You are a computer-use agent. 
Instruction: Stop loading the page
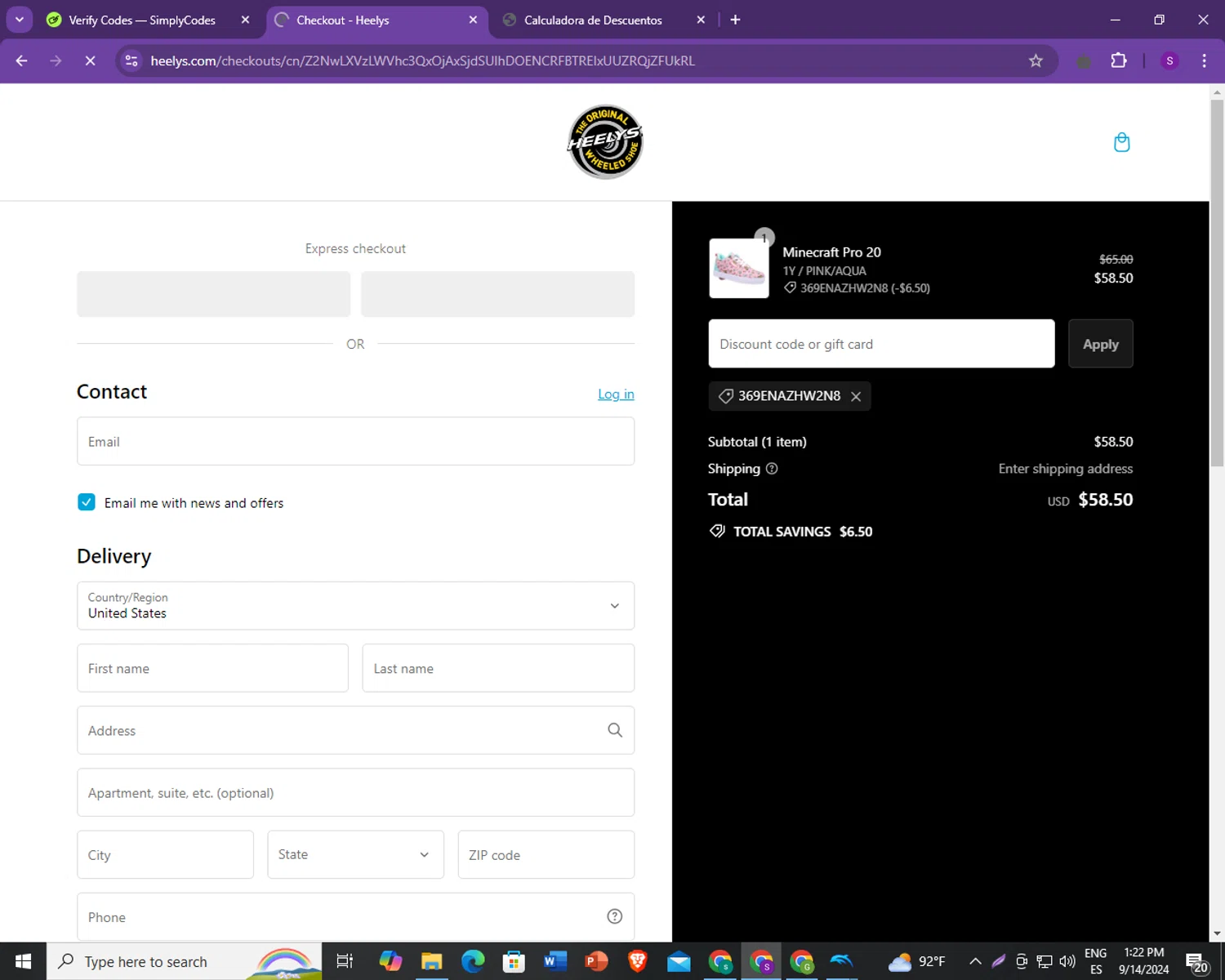(90, 60)
